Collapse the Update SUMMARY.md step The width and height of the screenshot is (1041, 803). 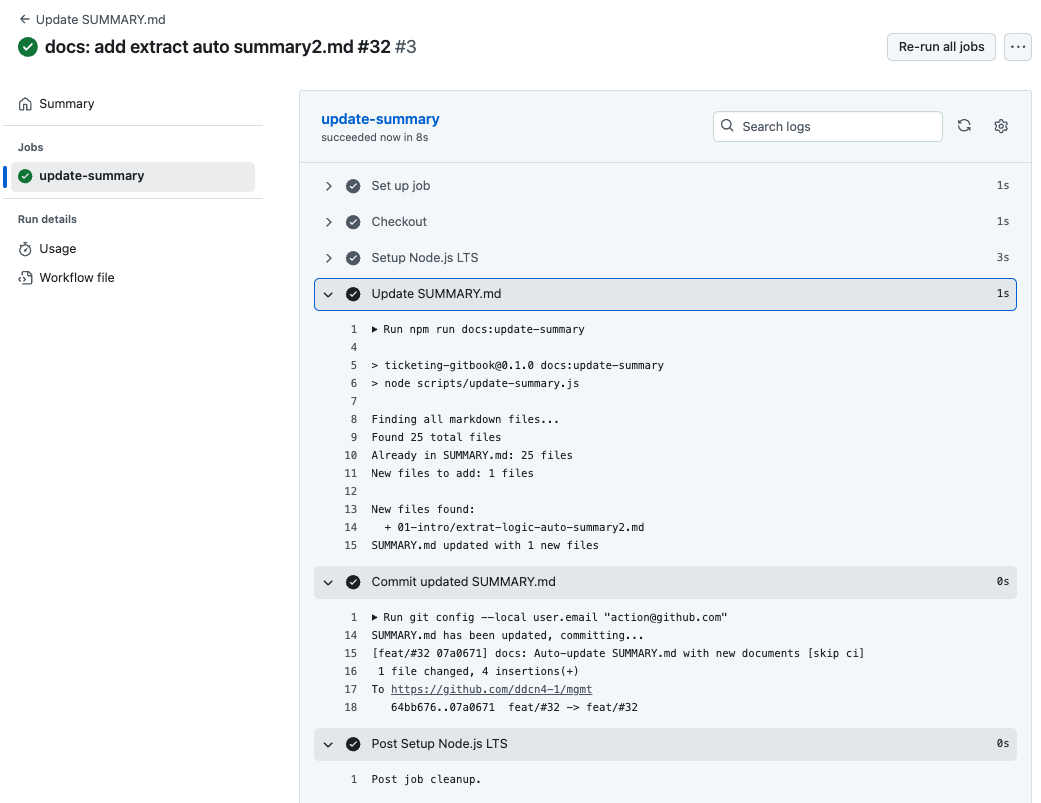(x=328, y=294)
